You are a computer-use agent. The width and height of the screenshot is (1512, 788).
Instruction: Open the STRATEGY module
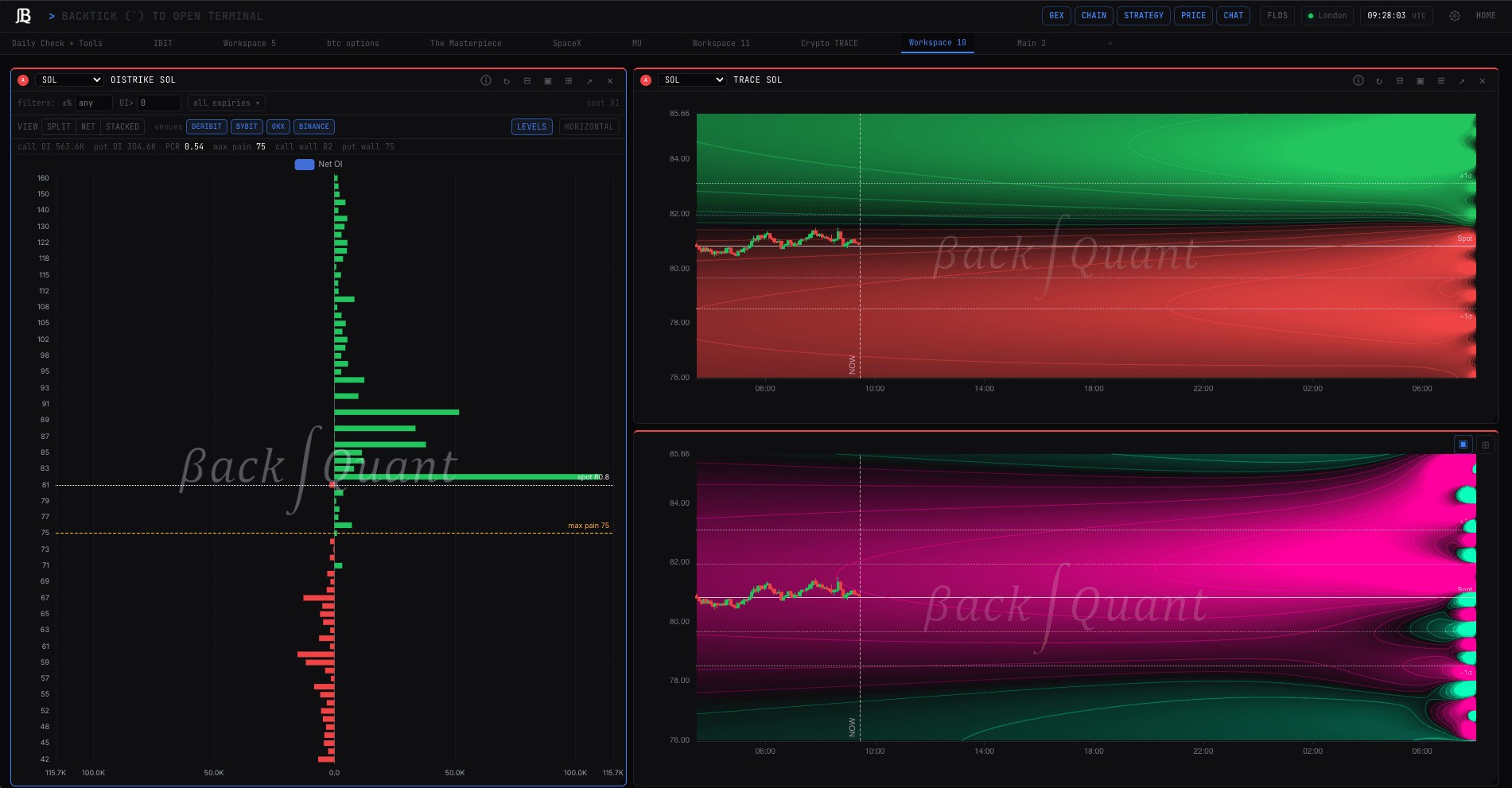coord(1144,16)
